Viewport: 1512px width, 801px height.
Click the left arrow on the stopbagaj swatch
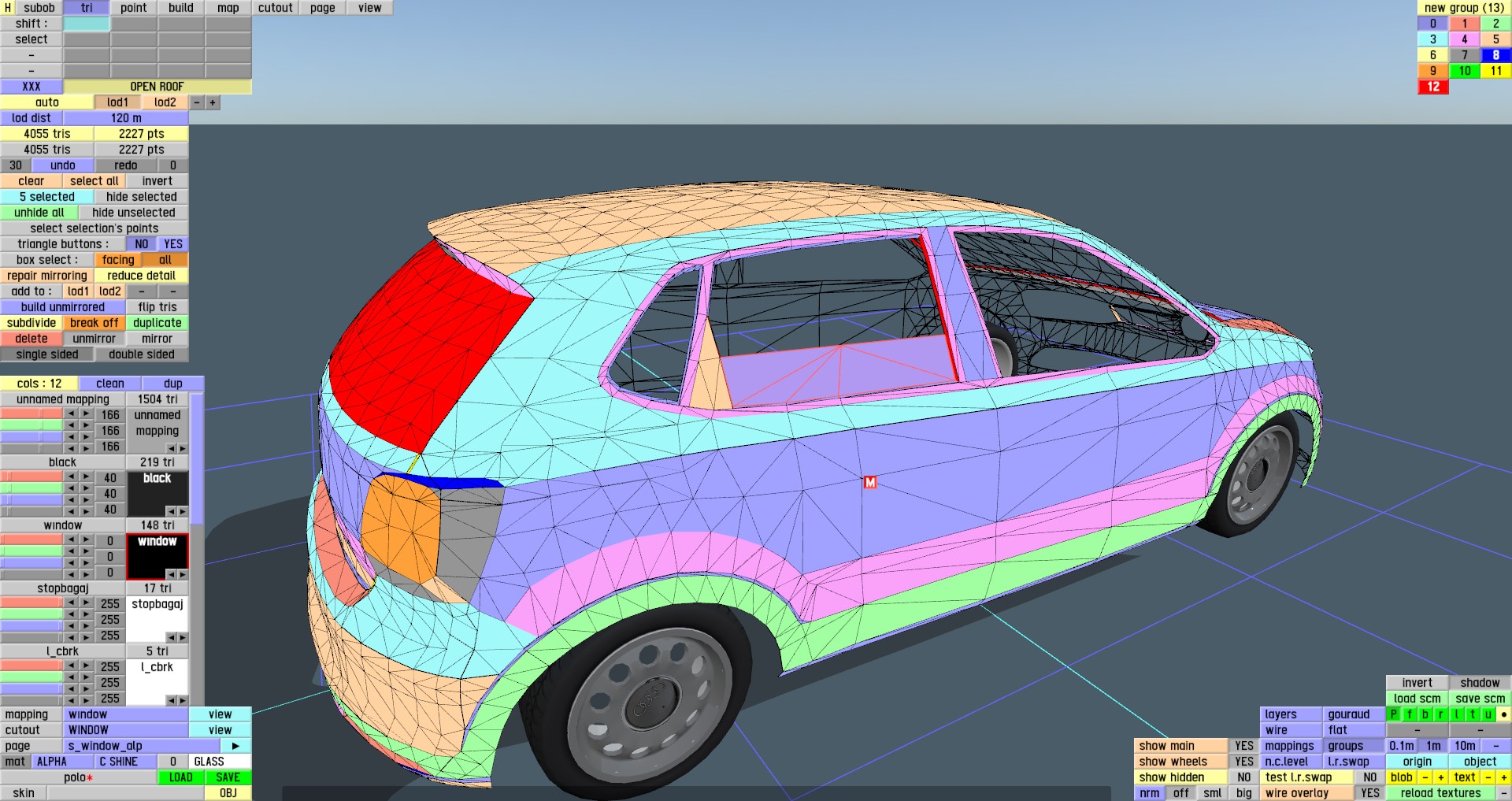click(171, 637)
